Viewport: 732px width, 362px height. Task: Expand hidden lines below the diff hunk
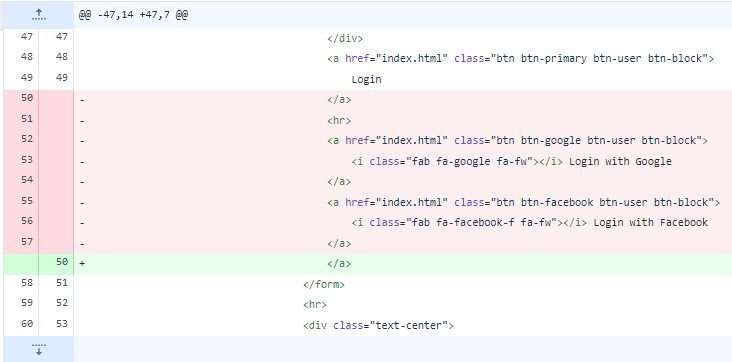(x=39, y=349)
